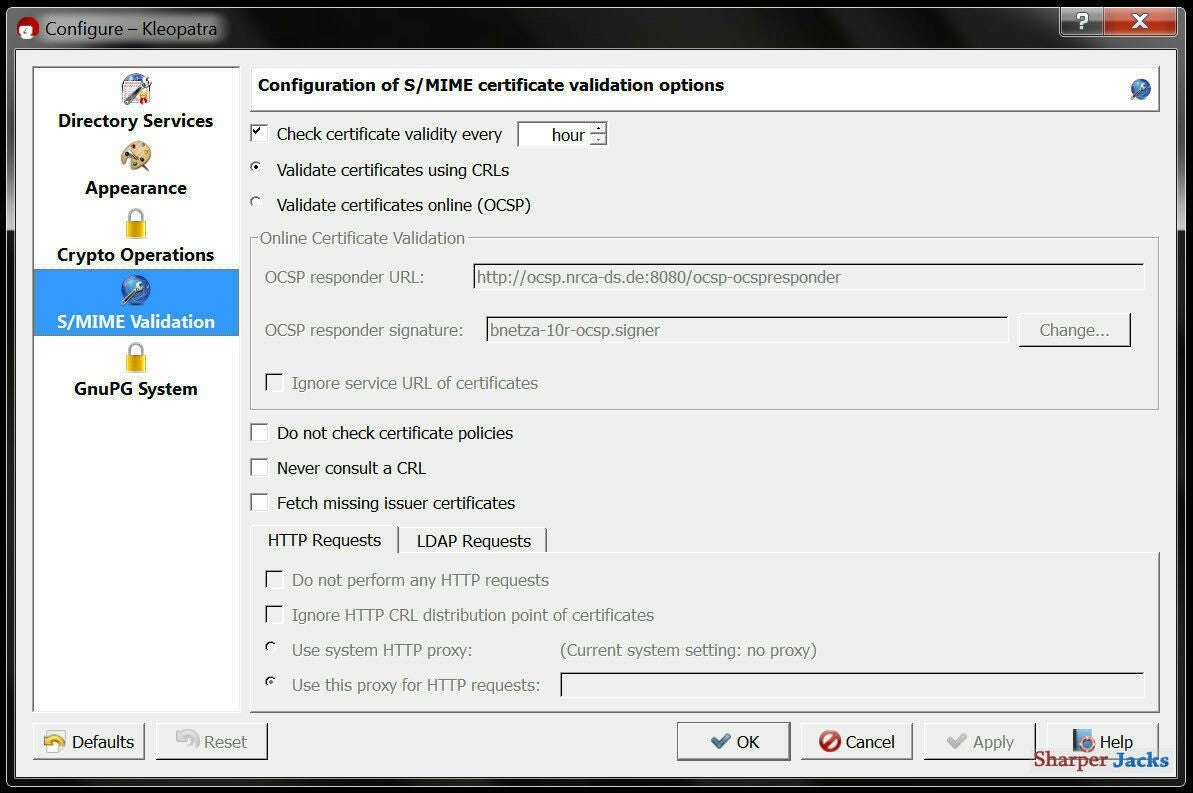Click the Change button for OCSP responder signature

[x=1074, y=329]
